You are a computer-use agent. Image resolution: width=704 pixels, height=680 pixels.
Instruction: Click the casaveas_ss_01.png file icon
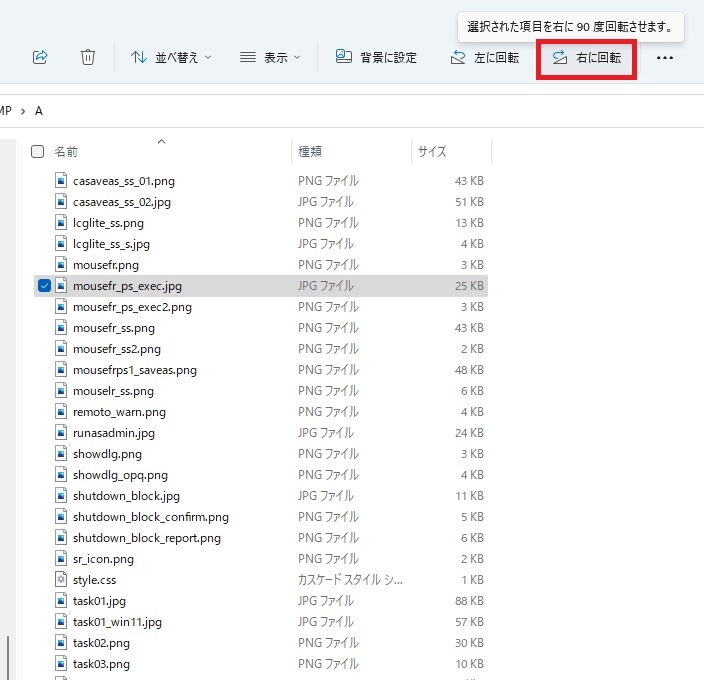61,181
